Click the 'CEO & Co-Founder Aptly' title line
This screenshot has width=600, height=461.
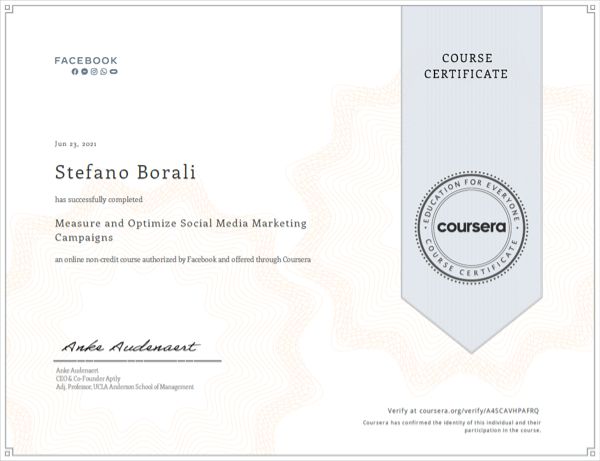pos(88,378)
